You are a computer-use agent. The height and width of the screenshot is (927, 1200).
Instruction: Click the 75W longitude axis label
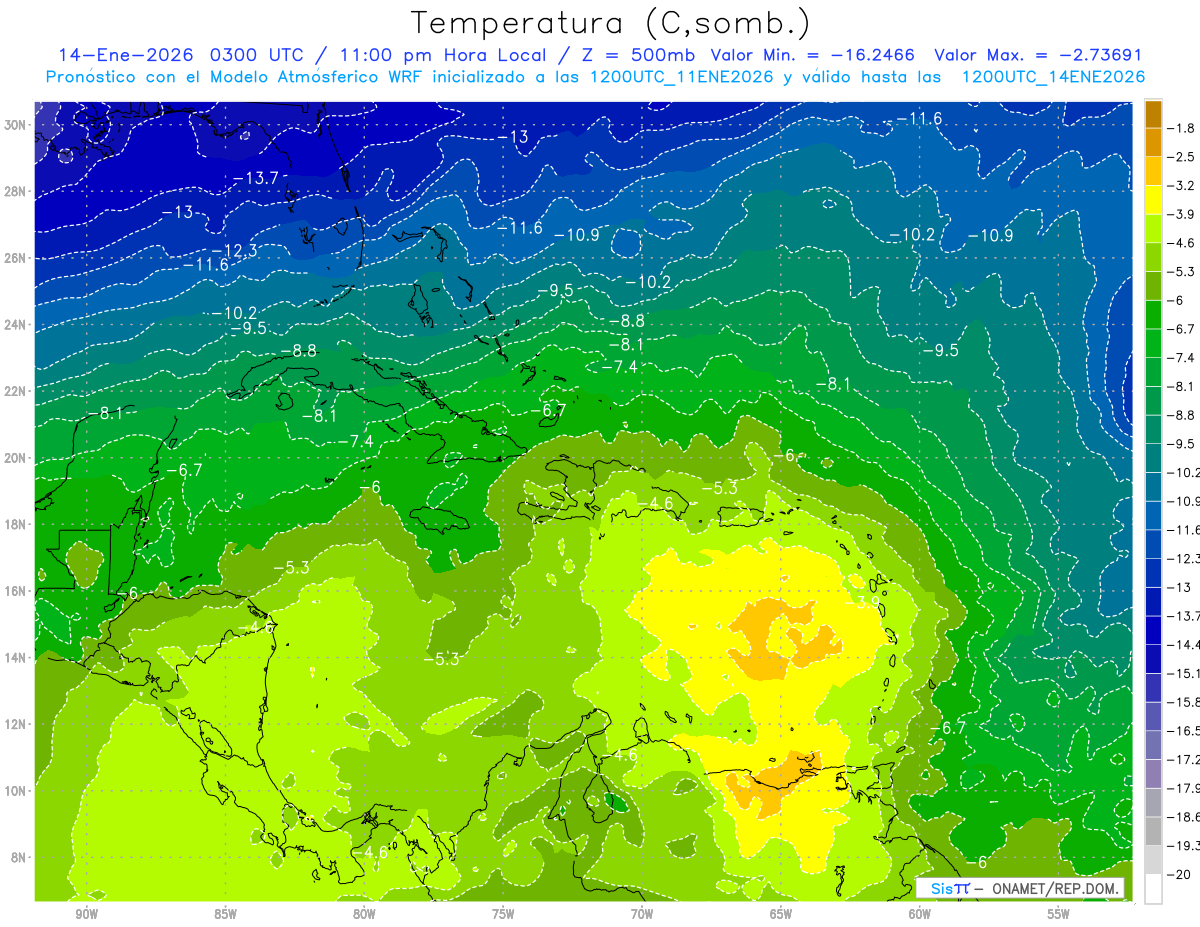coord(503,914)
